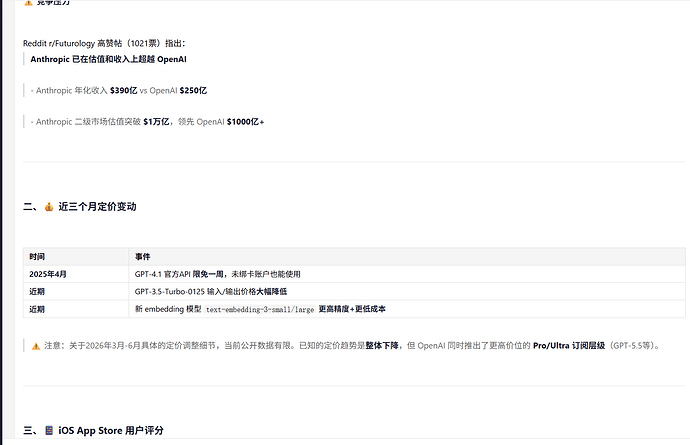
Task: Click the line Reddit r/Futurology 高赞帖（1021票）指出
Action: (x=104, y=43)
